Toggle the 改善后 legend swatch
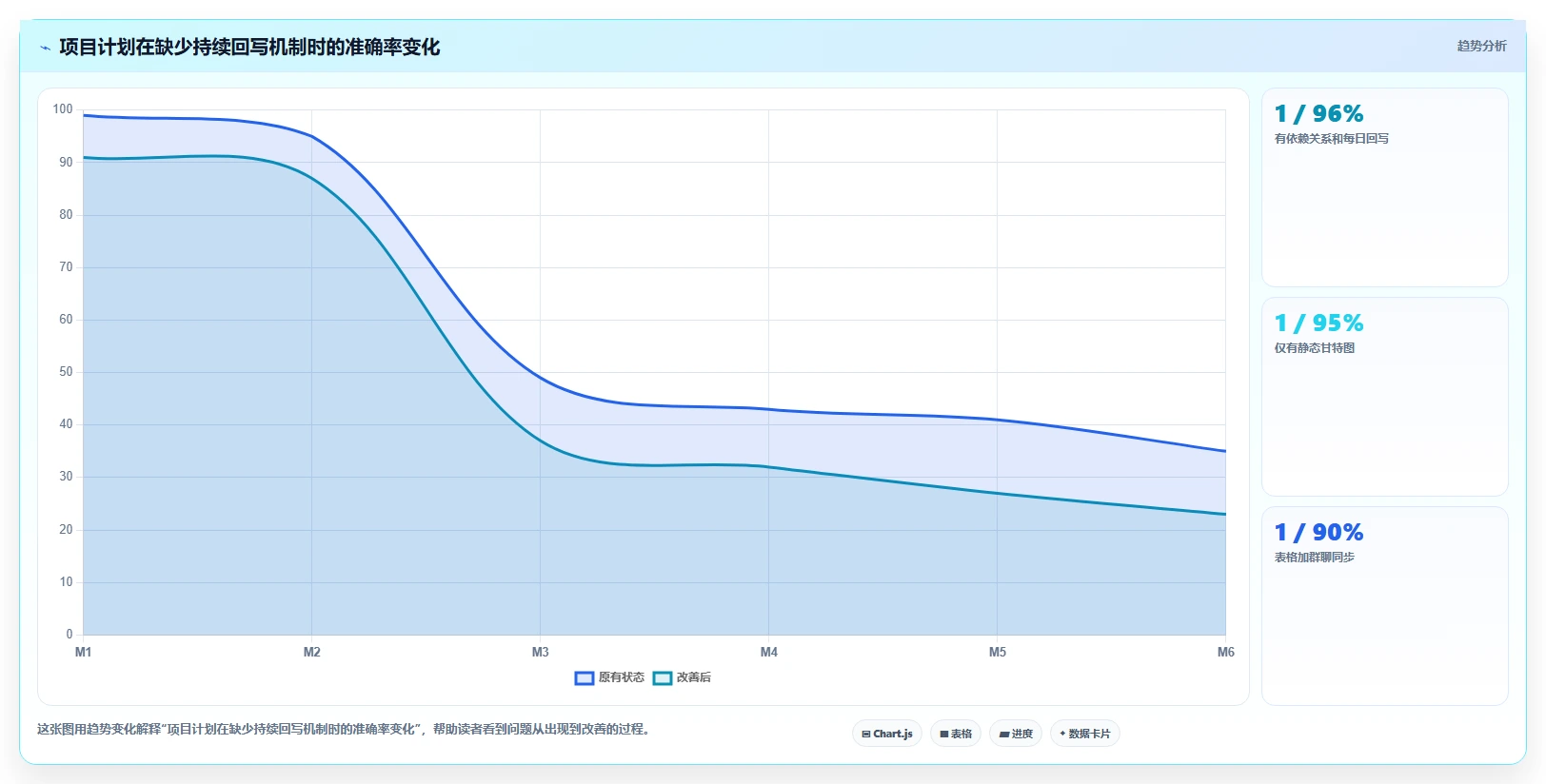1546x784 pixels. click(x=663, y=678)
